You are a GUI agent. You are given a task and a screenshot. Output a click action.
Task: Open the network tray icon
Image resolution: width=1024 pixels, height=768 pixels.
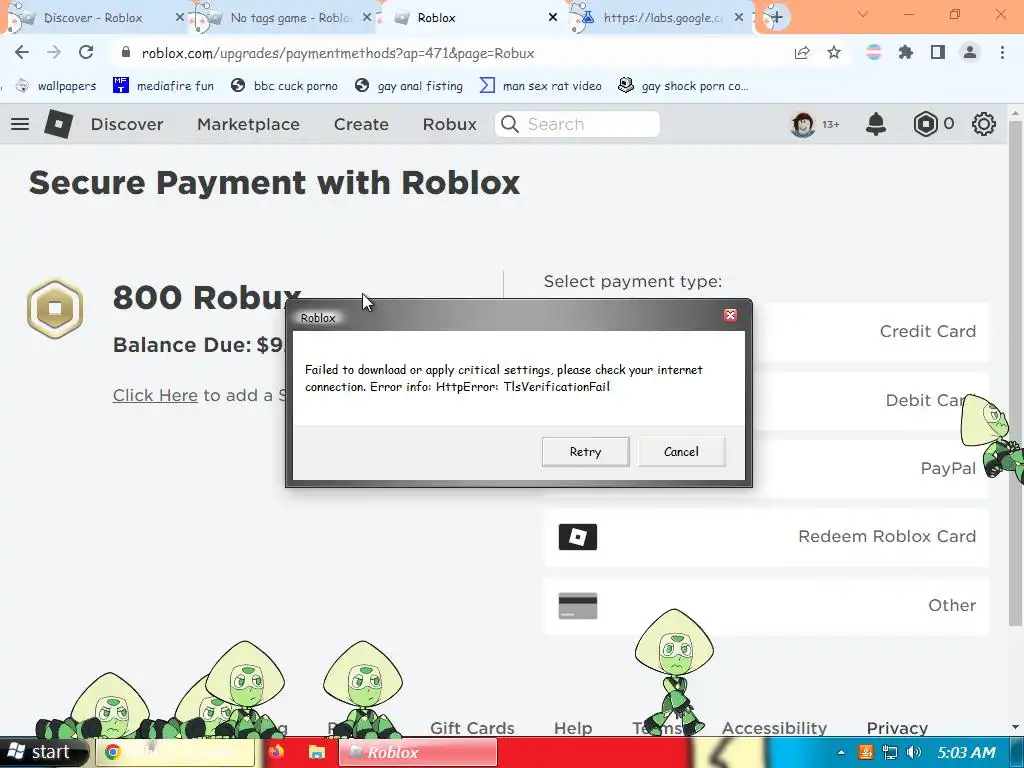pos(889,752)
